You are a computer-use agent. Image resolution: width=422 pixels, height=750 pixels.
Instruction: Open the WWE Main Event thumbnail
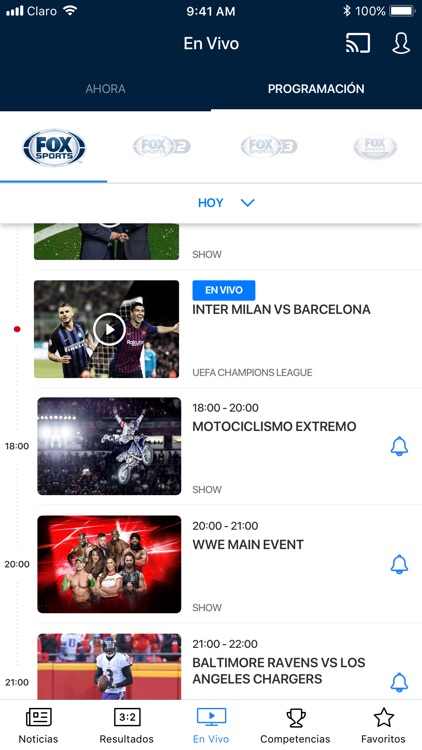pyautogui.click(x=109, y=564)
